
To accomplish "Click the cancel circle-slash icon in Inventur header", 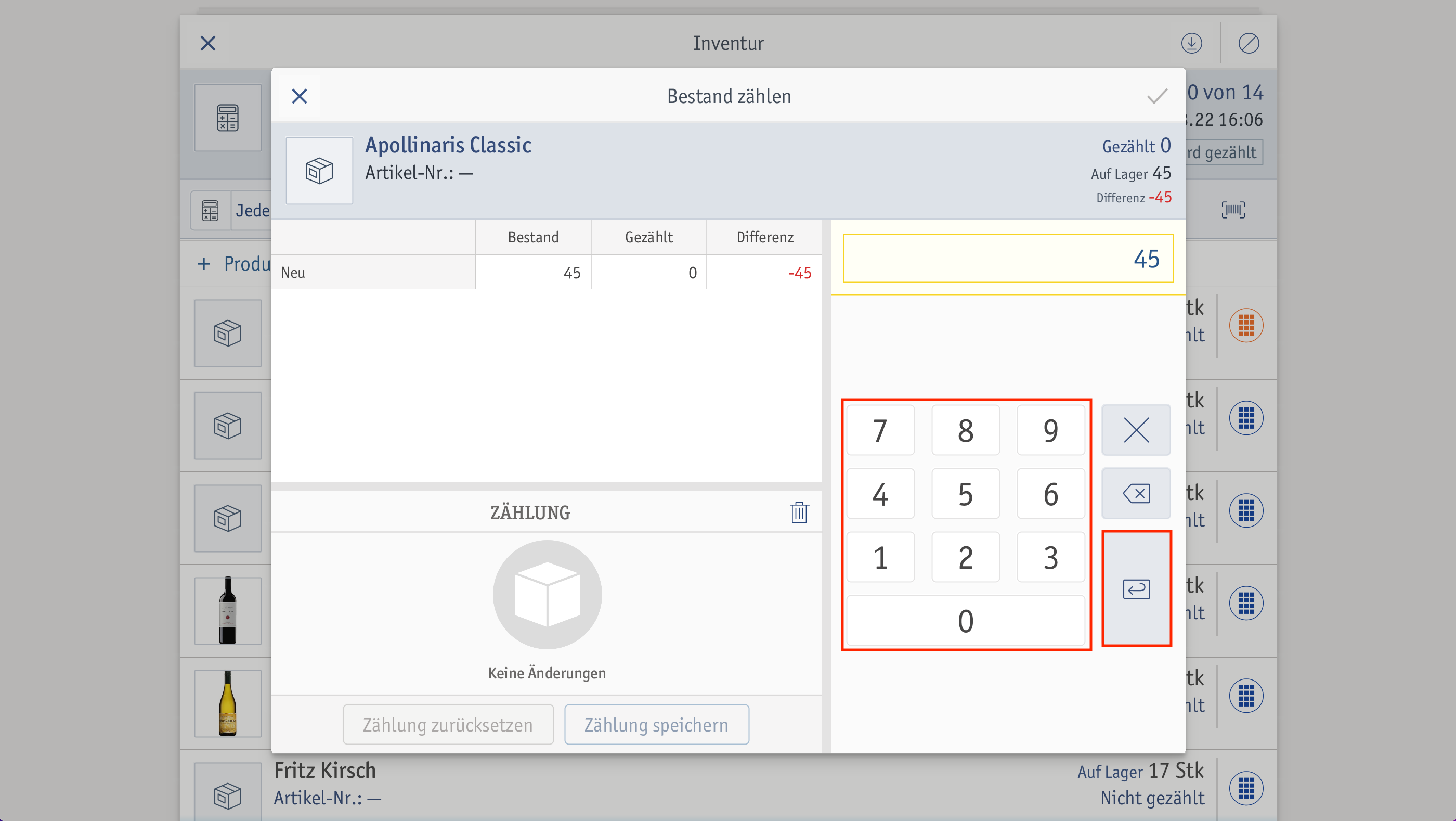I will [1249, 43].
